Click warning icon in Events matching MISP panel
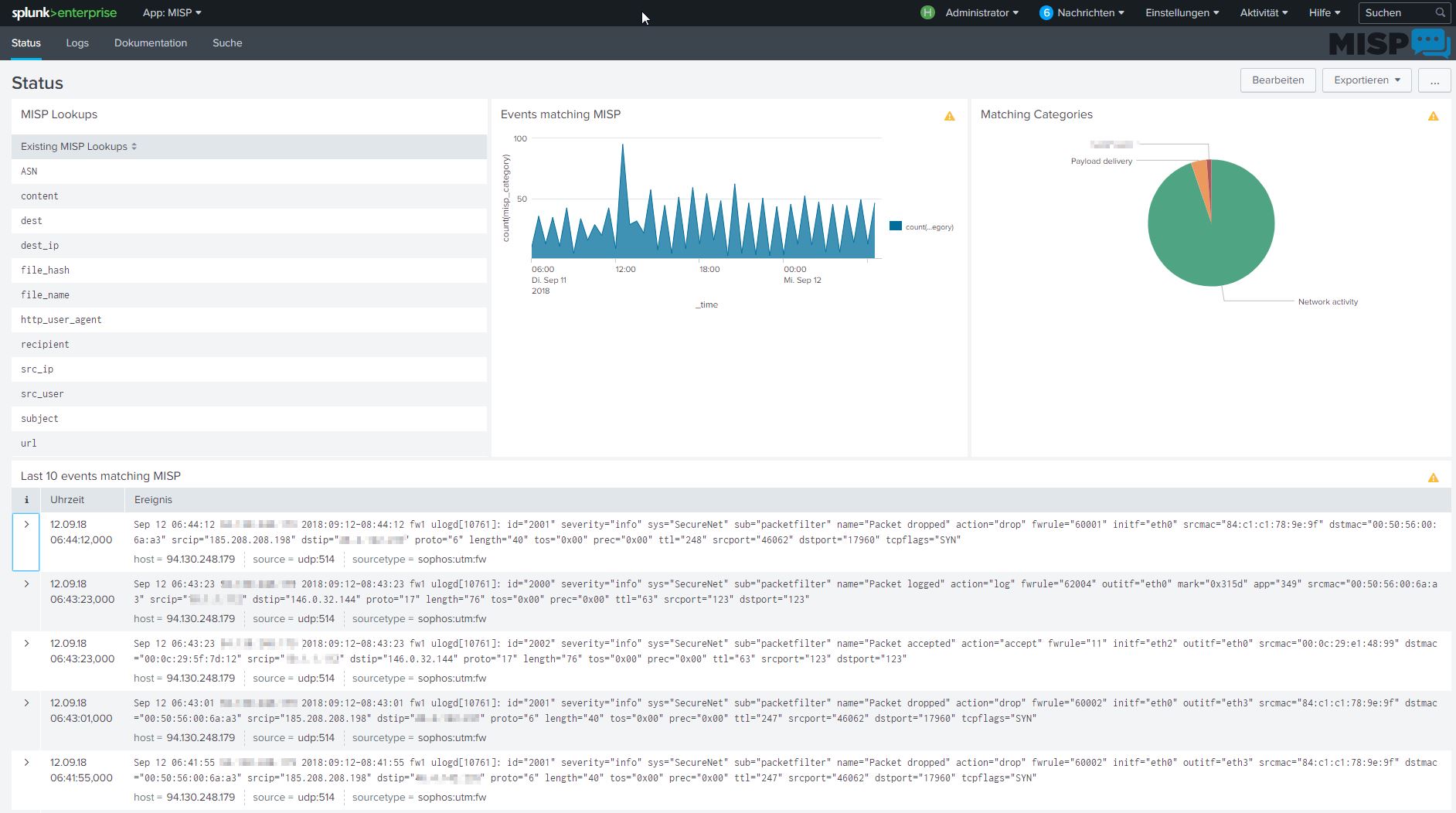The height and width of the screenshot is (813, 1456). (x=949, y=116)
